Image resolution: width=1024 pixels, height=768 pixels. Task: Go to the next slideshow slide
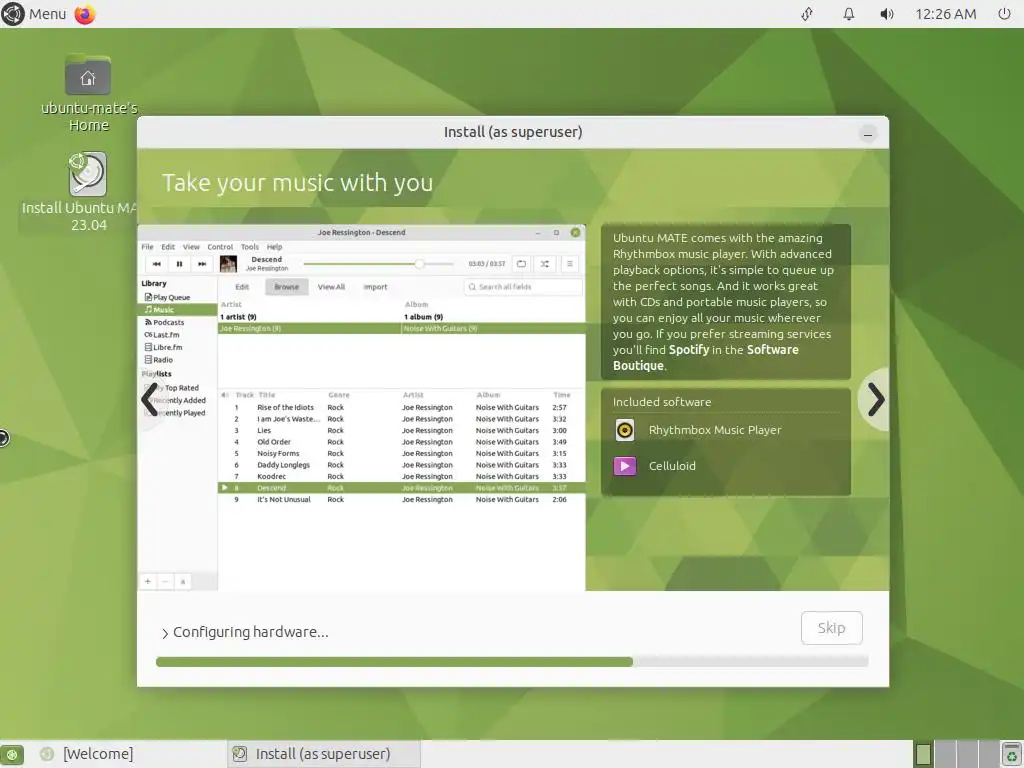click(x=875, y=400)
